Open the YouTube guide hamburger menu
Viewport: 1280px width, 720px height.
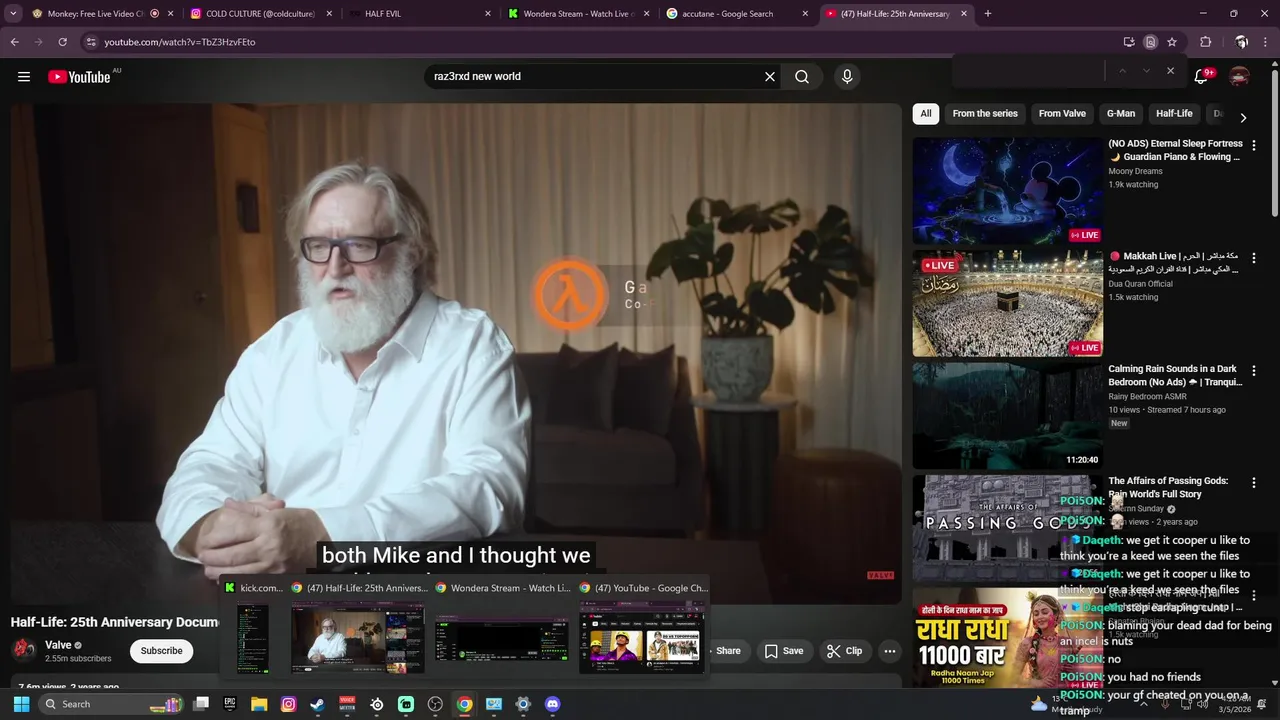point(24,77)
